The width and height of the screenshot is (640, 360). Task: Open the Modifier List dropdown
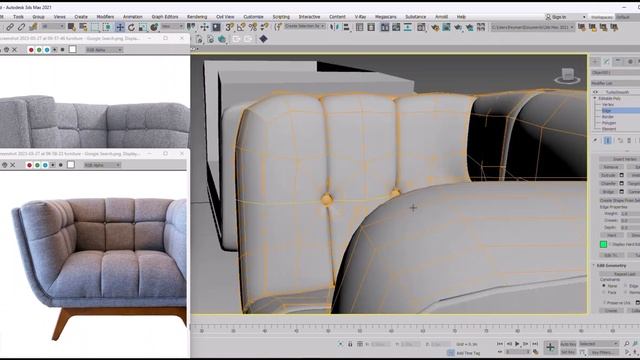(x=616, y=83)
